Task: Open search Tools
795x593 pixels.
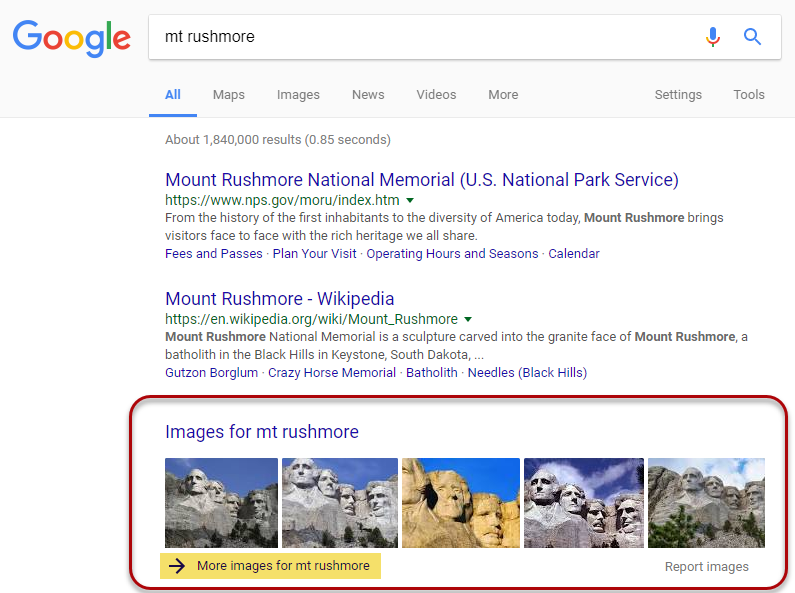Action: click(x=749, y=95)
